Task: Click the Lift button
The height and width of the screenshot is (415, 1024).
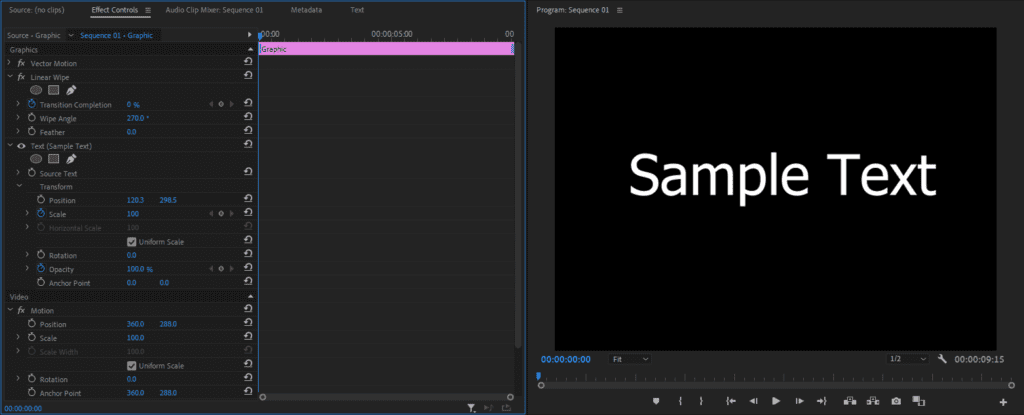Action: pos(850,401)
